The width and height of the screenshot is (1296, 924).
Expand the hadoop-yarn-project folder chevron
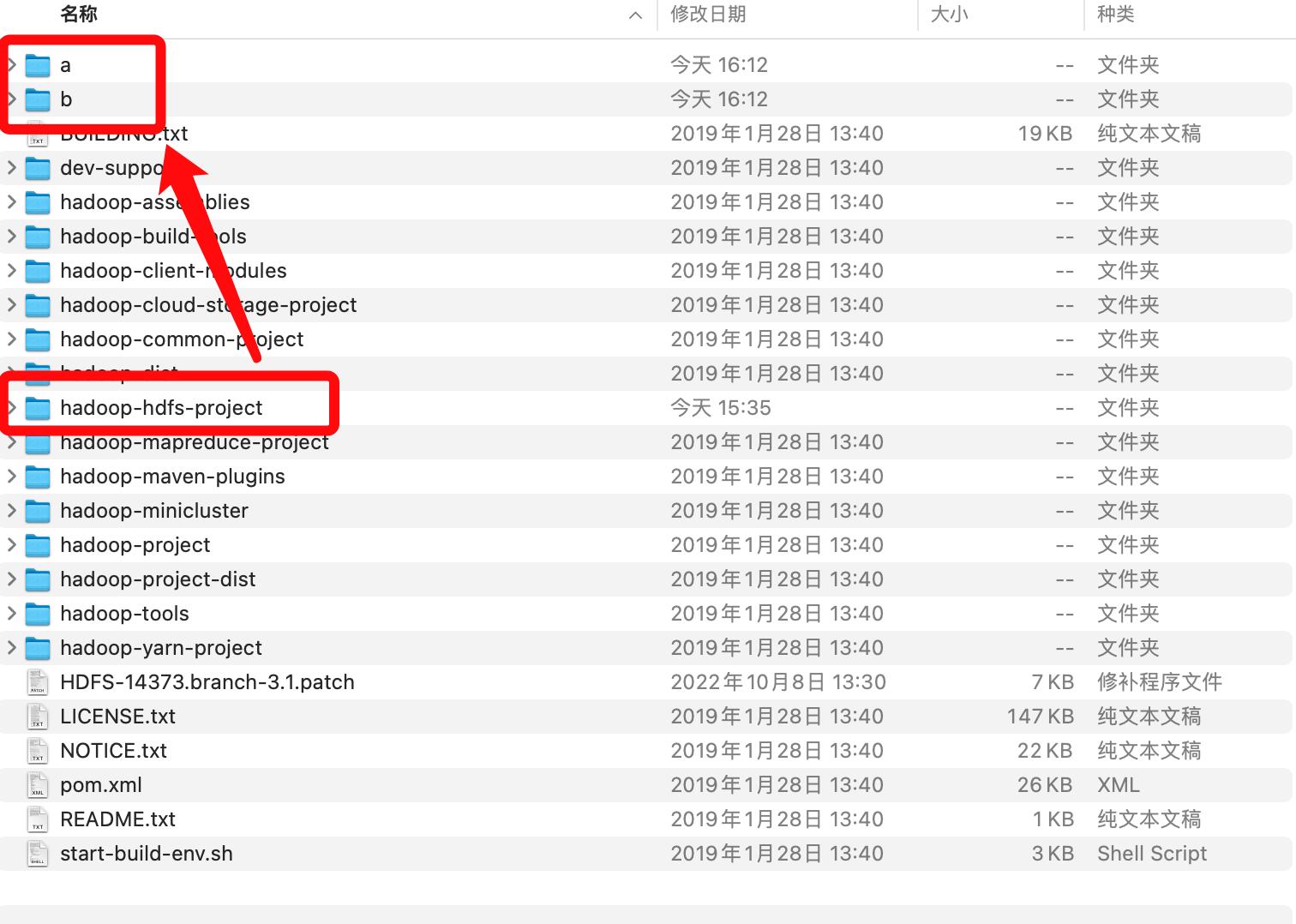click(12, 648)
